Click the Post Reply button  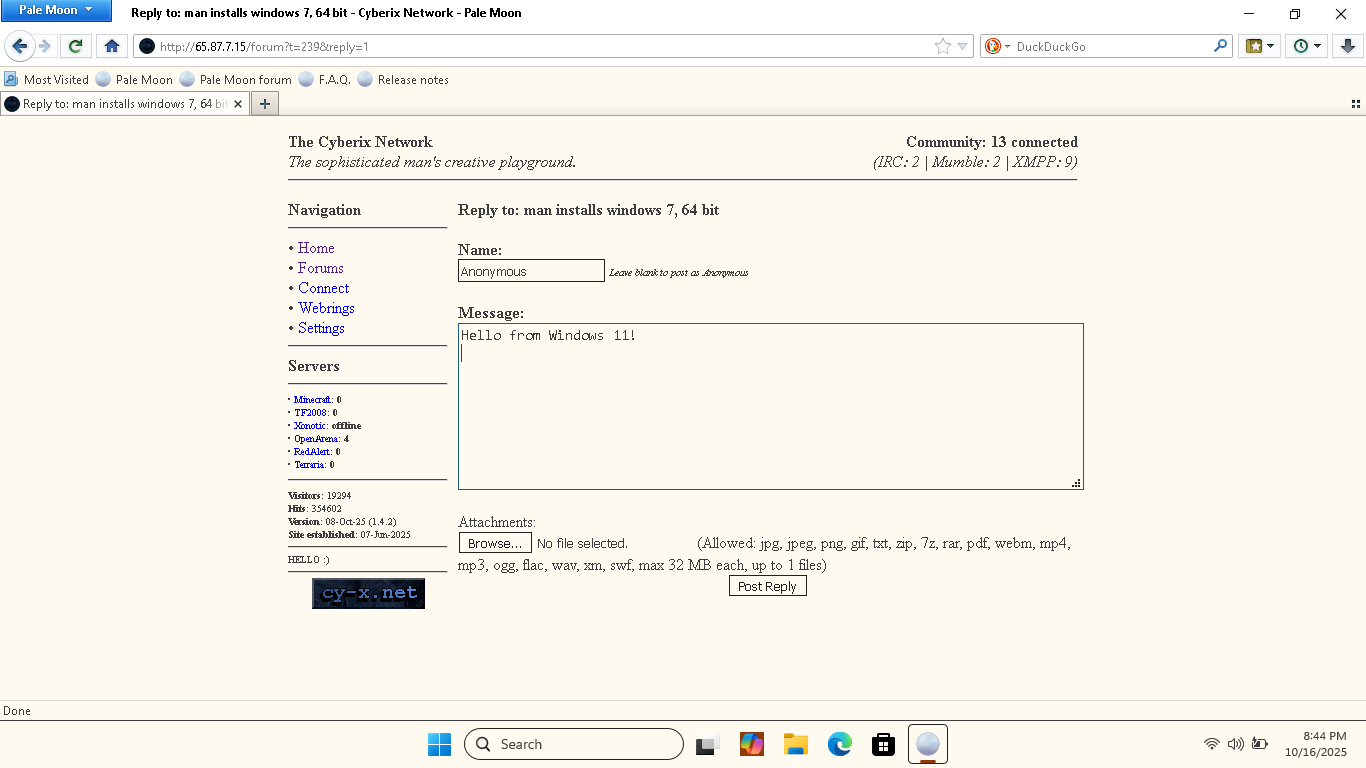(x=767, y=587)
